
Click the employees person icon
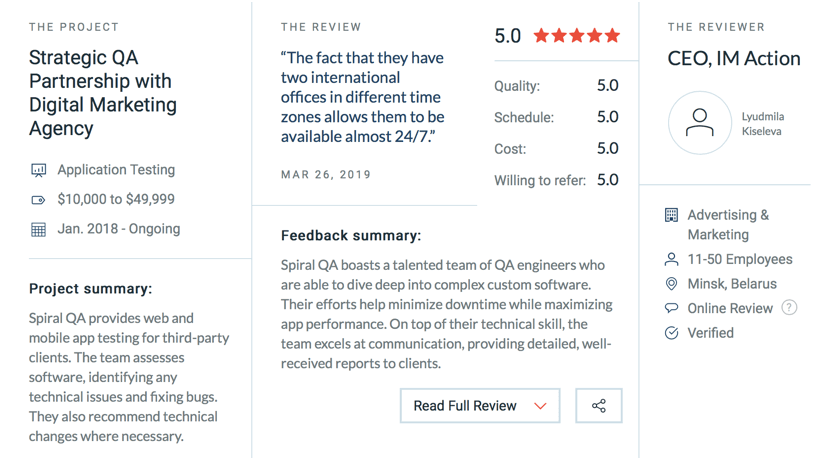[671, 259]
